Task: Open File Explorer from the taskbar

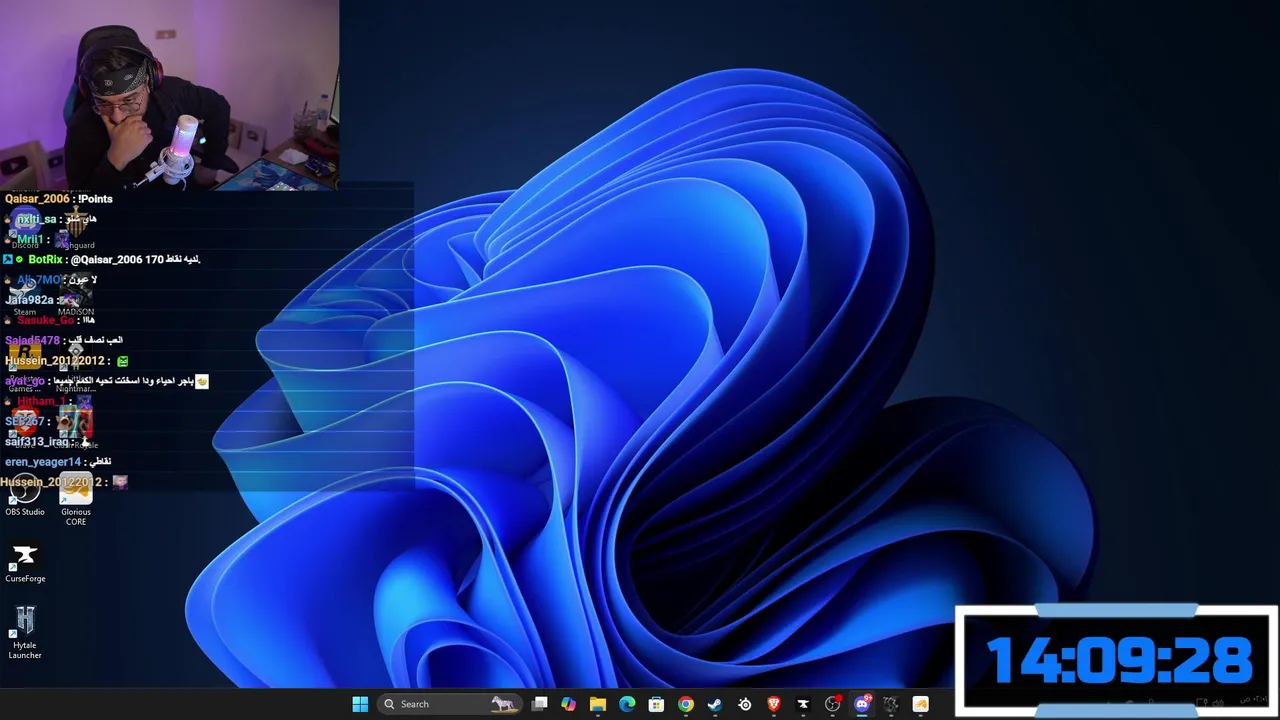Action: [x=597, y=704]
